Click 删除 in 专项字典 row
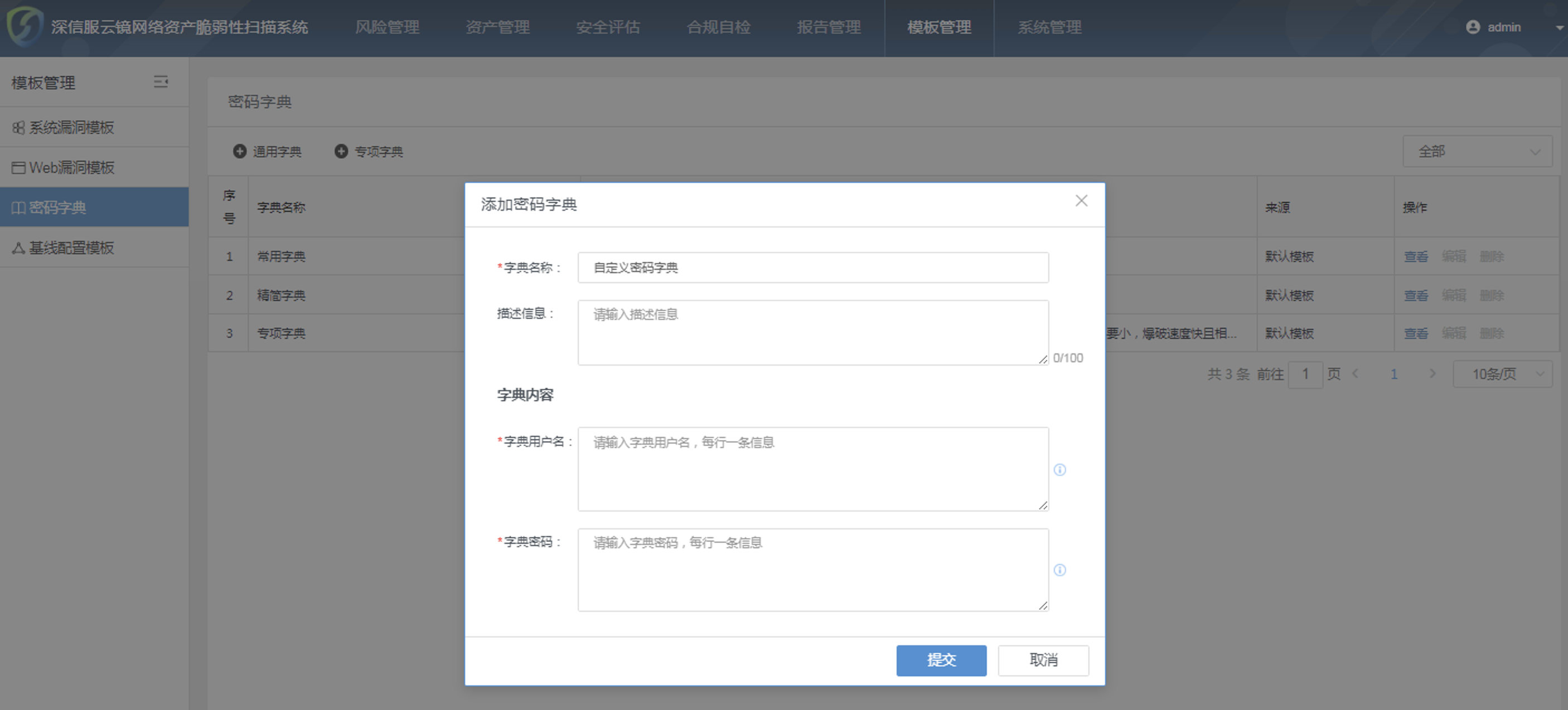 point(1491,333)
